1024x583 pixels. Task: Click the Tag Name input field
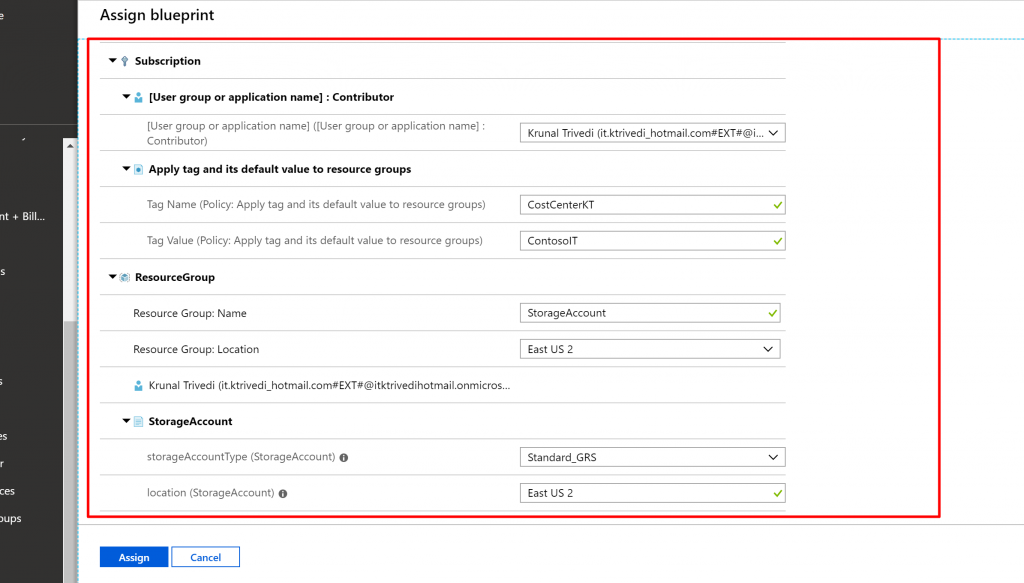point(652,205)
